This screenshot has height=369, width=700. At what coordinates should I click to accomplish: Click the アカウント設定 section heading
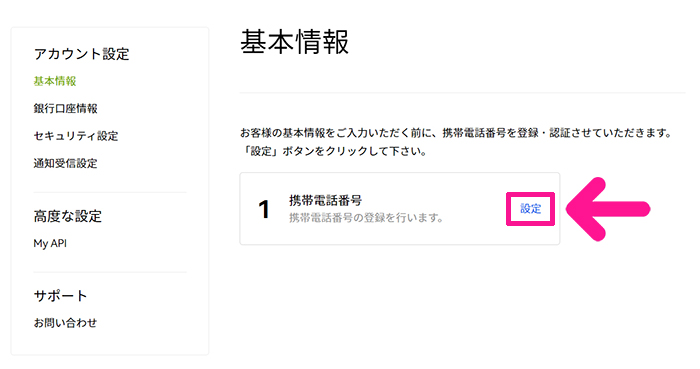(x=82, y=54)
